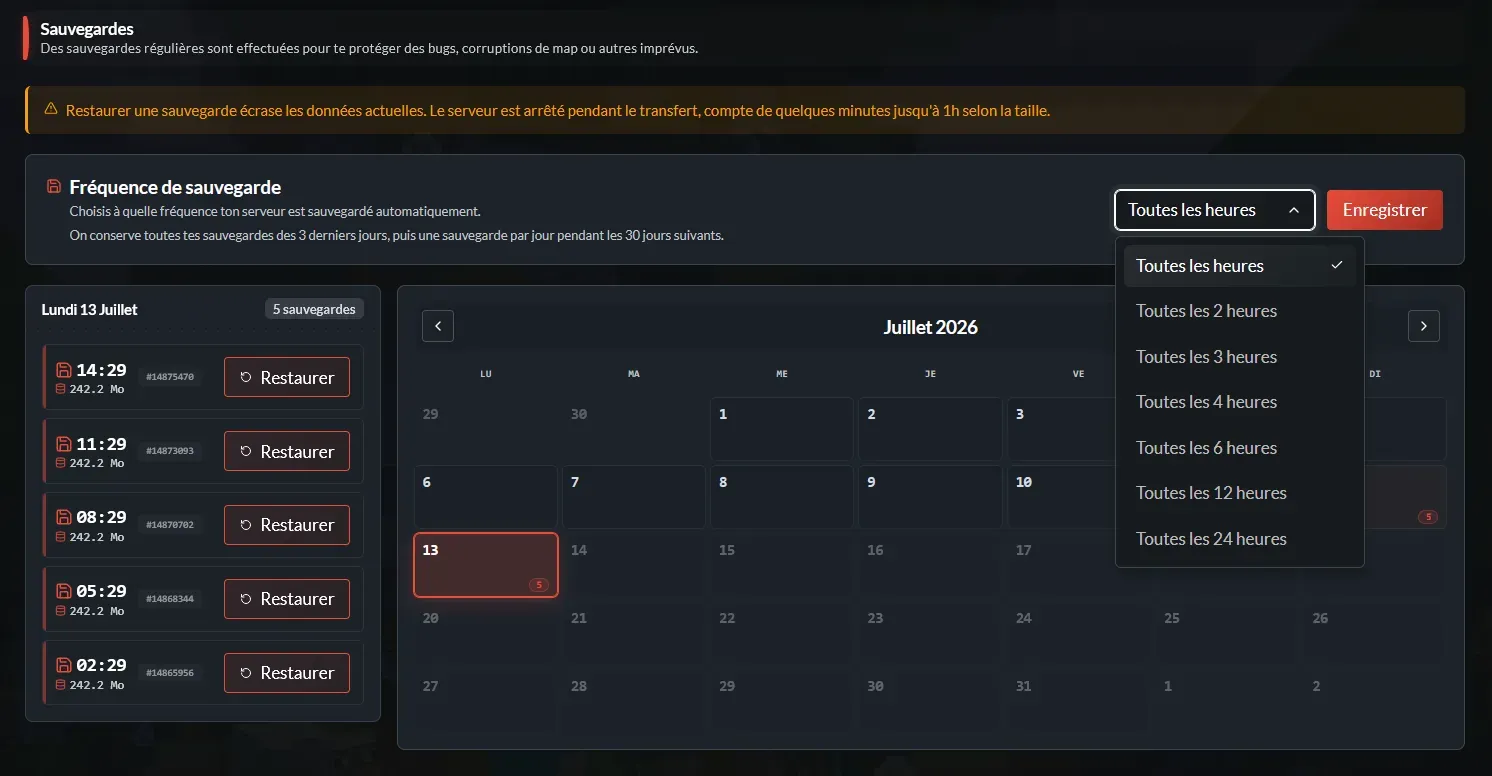Restore the 05:29 backup

tap(287, 599)
